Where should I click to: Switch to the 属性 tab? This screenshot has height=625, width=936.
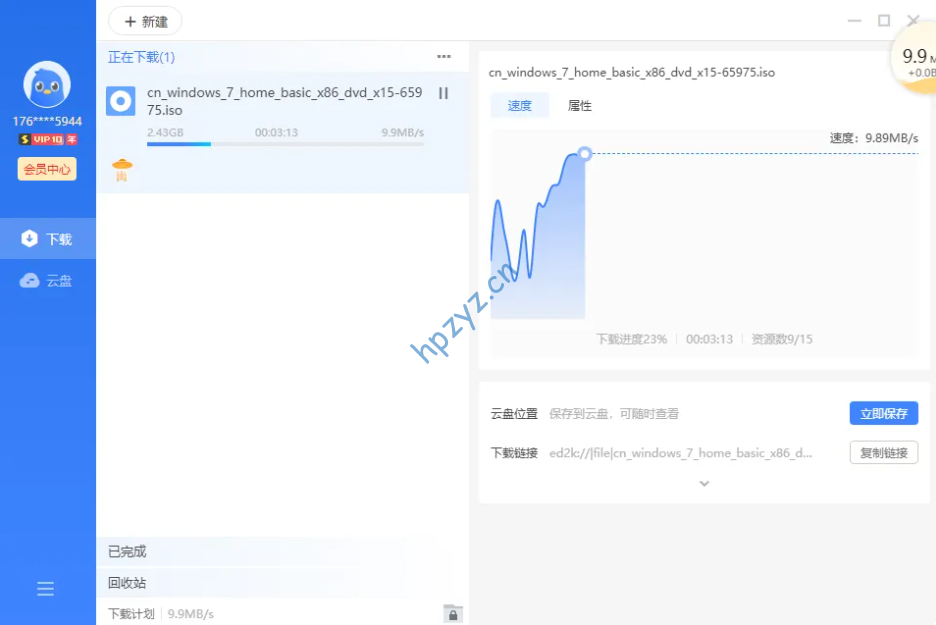580,106
